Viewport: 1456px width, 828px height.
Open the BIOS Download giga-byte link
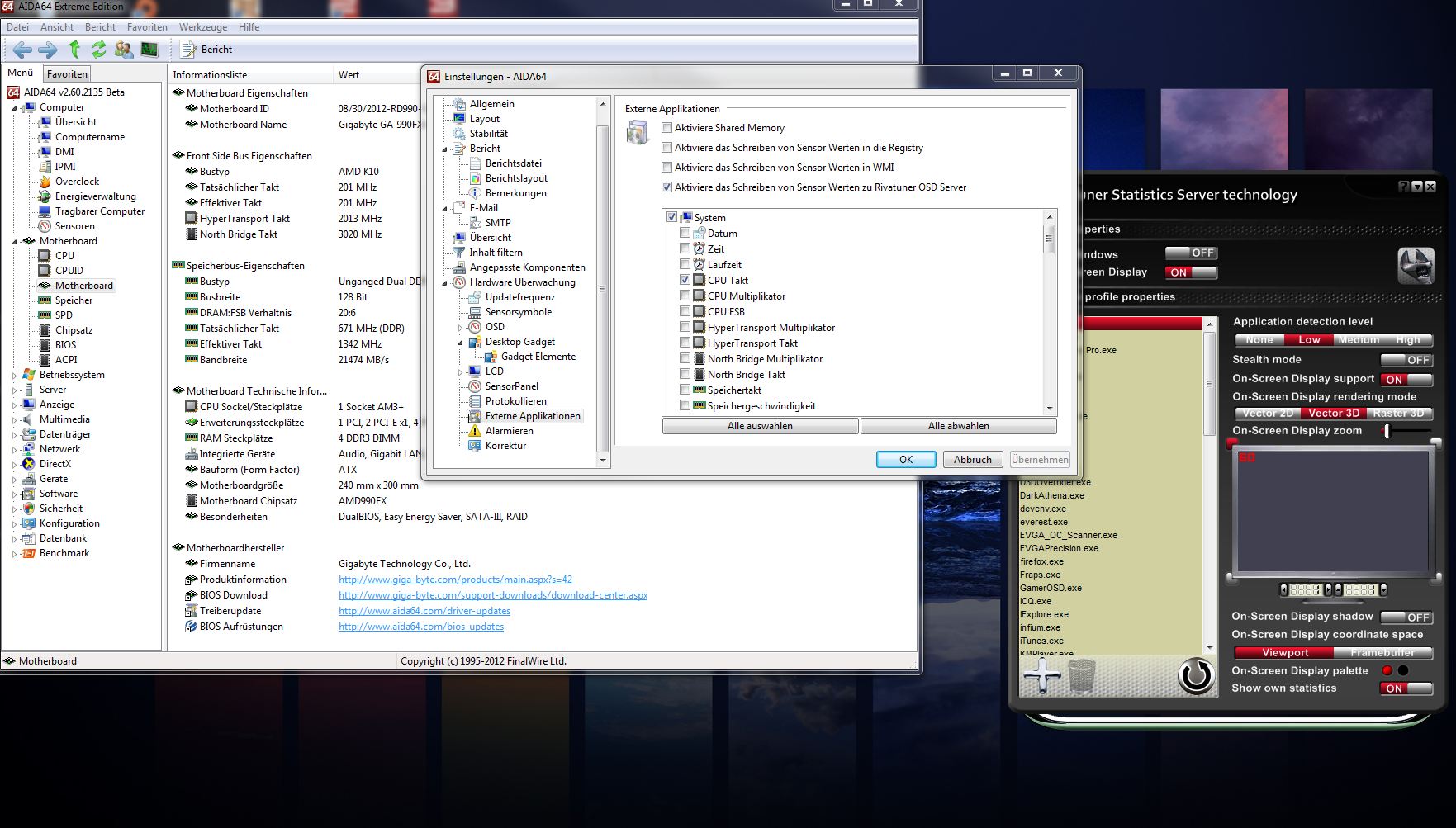click(x=493, y=595)
